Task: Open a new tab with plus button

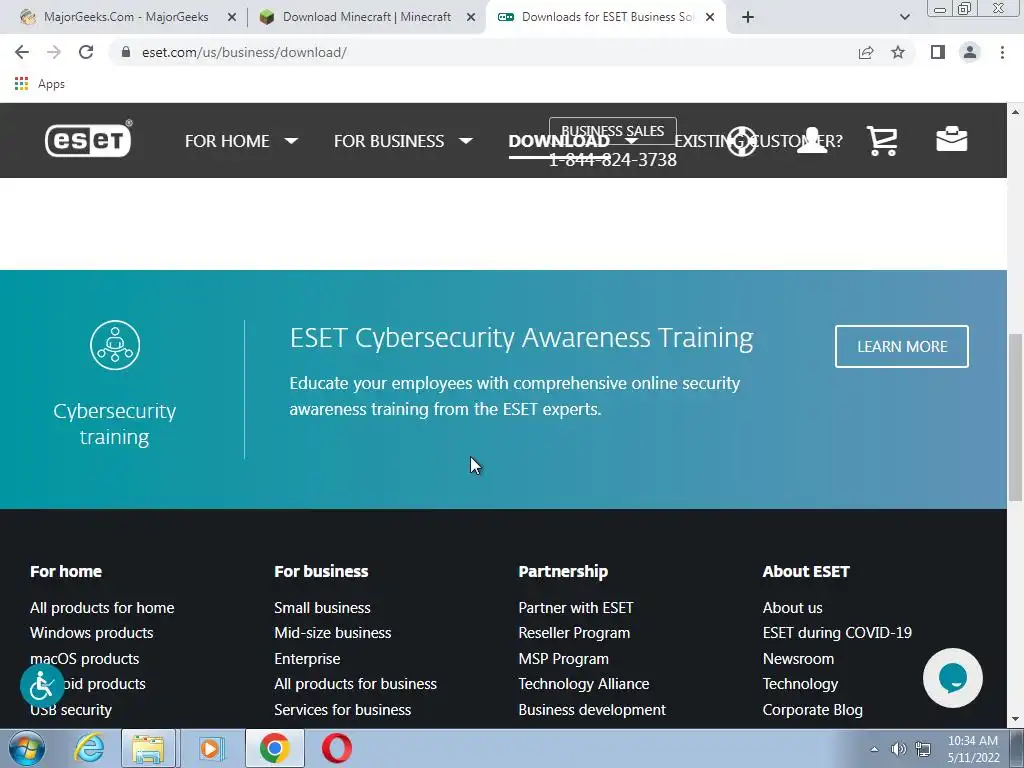Action: pyautogui.click(x=748, y=18)
